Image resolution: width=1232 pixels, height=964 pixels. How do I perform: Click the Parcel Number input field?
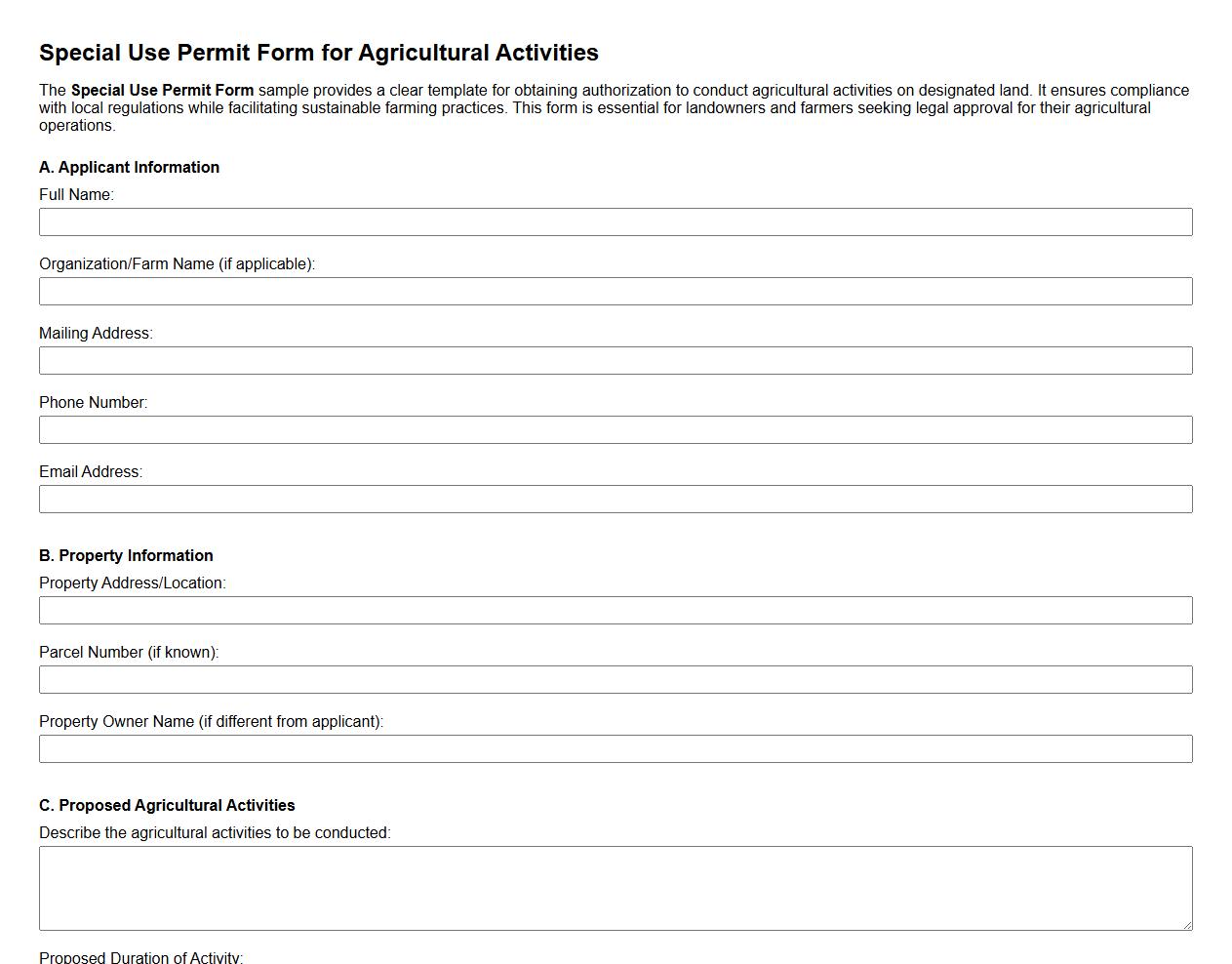[x=616, y=679]
